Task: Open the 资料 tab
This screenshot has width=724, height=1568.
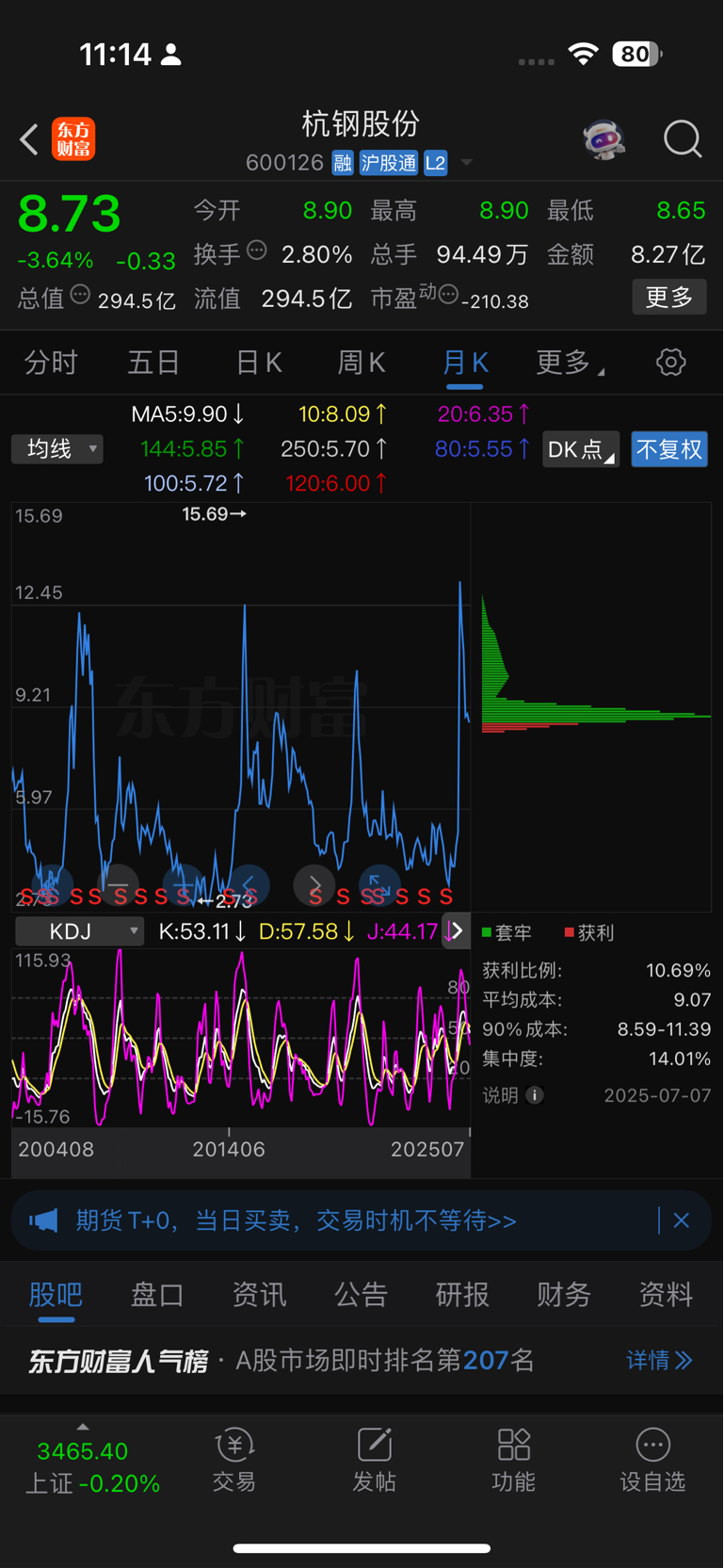Action: tap(666, 1295)
